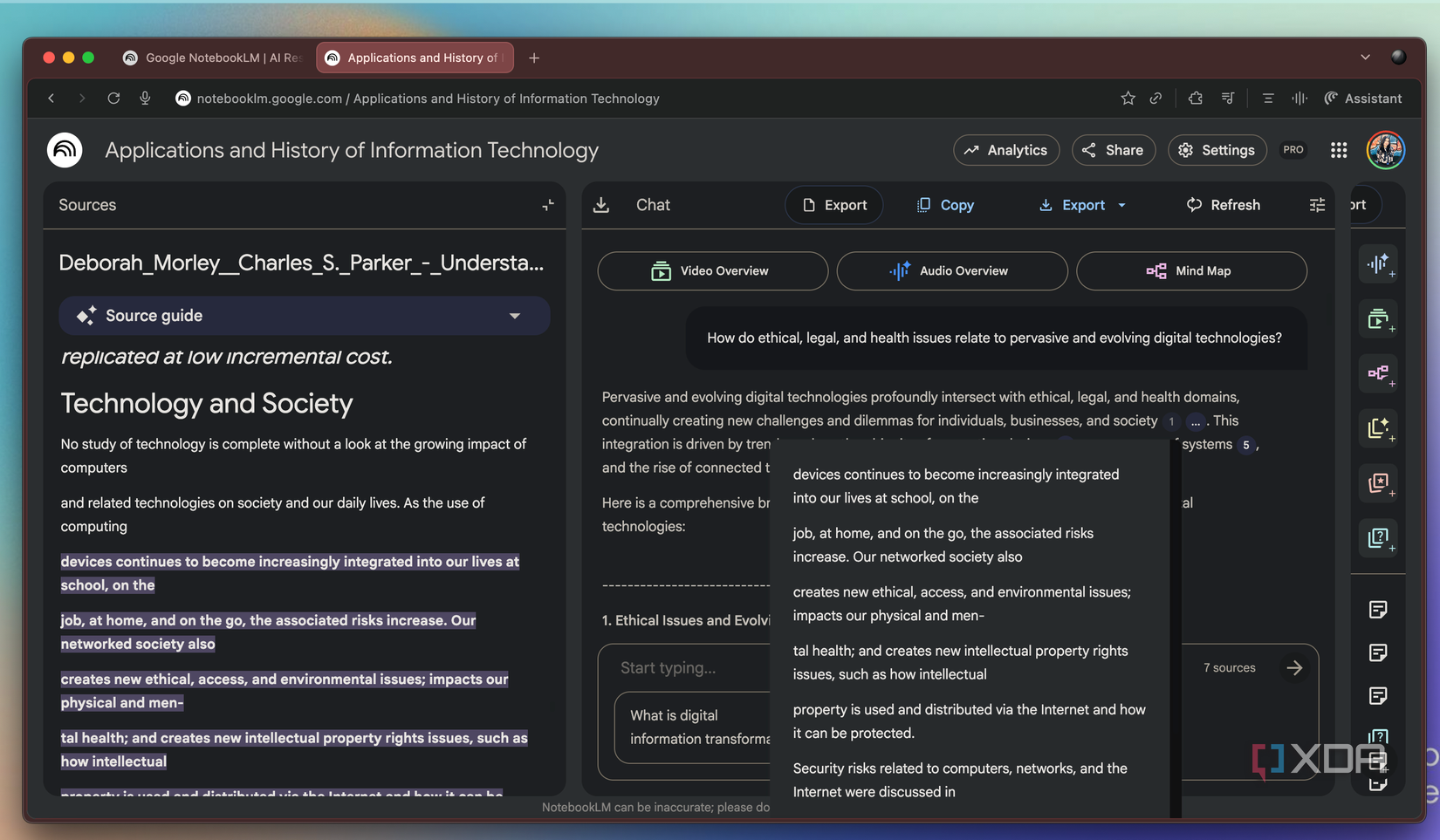This screenshot has height=840, width=1440.
Task: Bookmark this page with the star icon
Action: pyautogui.click(x=1128, y=99)
